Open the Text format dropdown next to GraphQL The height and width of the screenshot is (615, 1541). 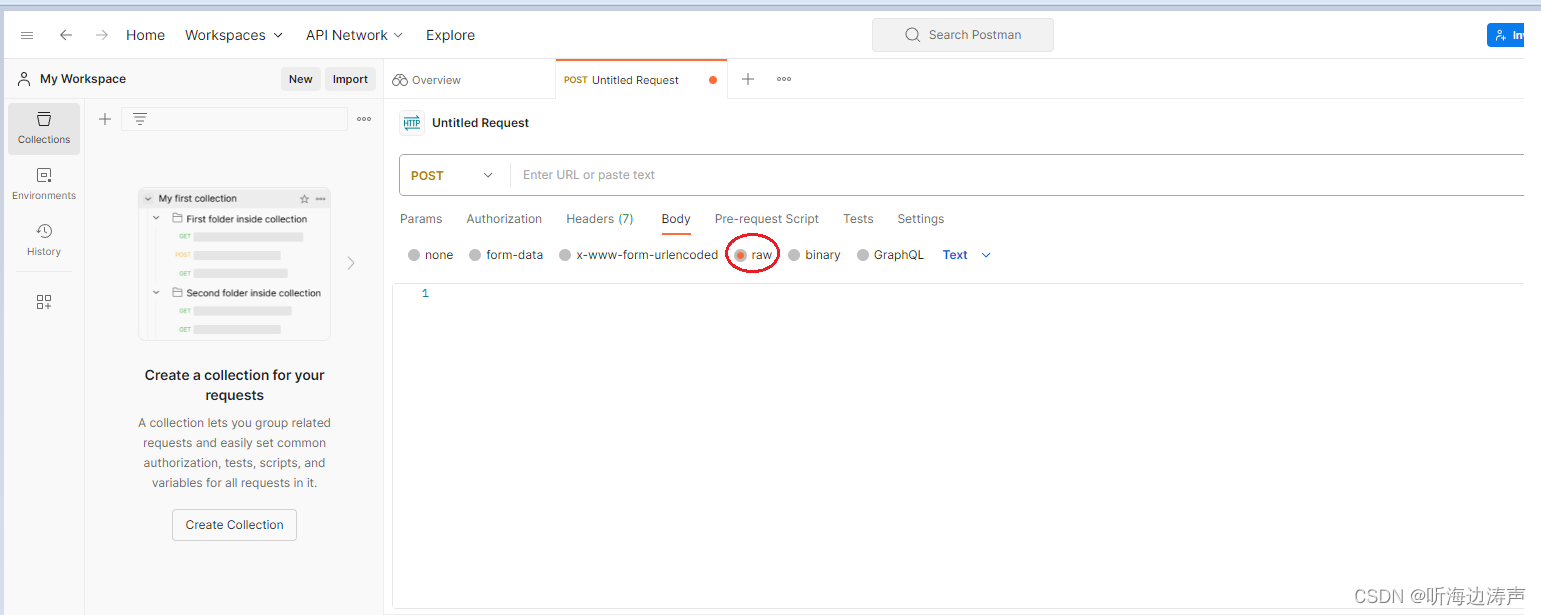pos(966,254)
